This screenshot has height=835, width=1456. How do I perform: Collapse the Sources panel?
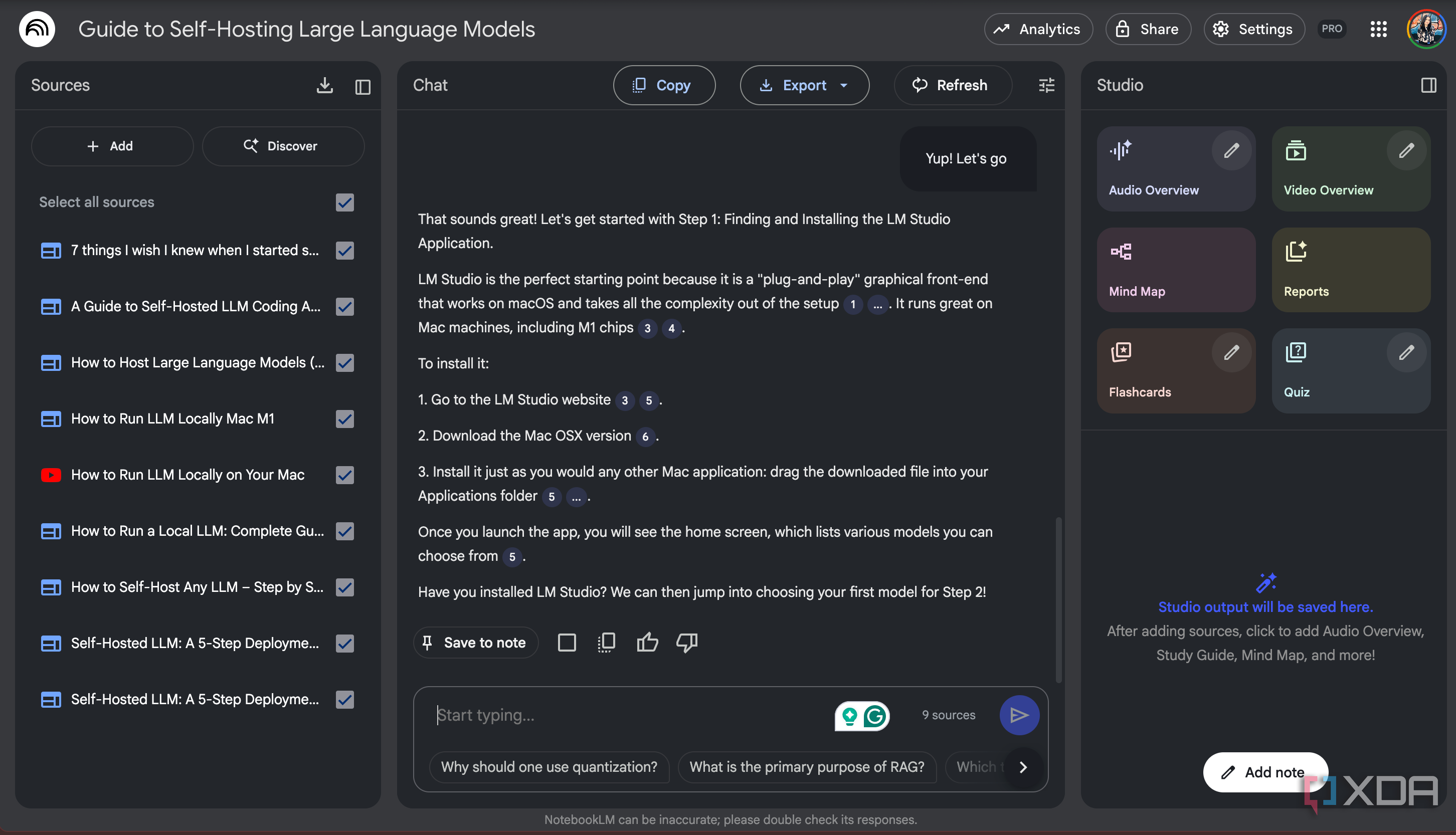point(362,87)
